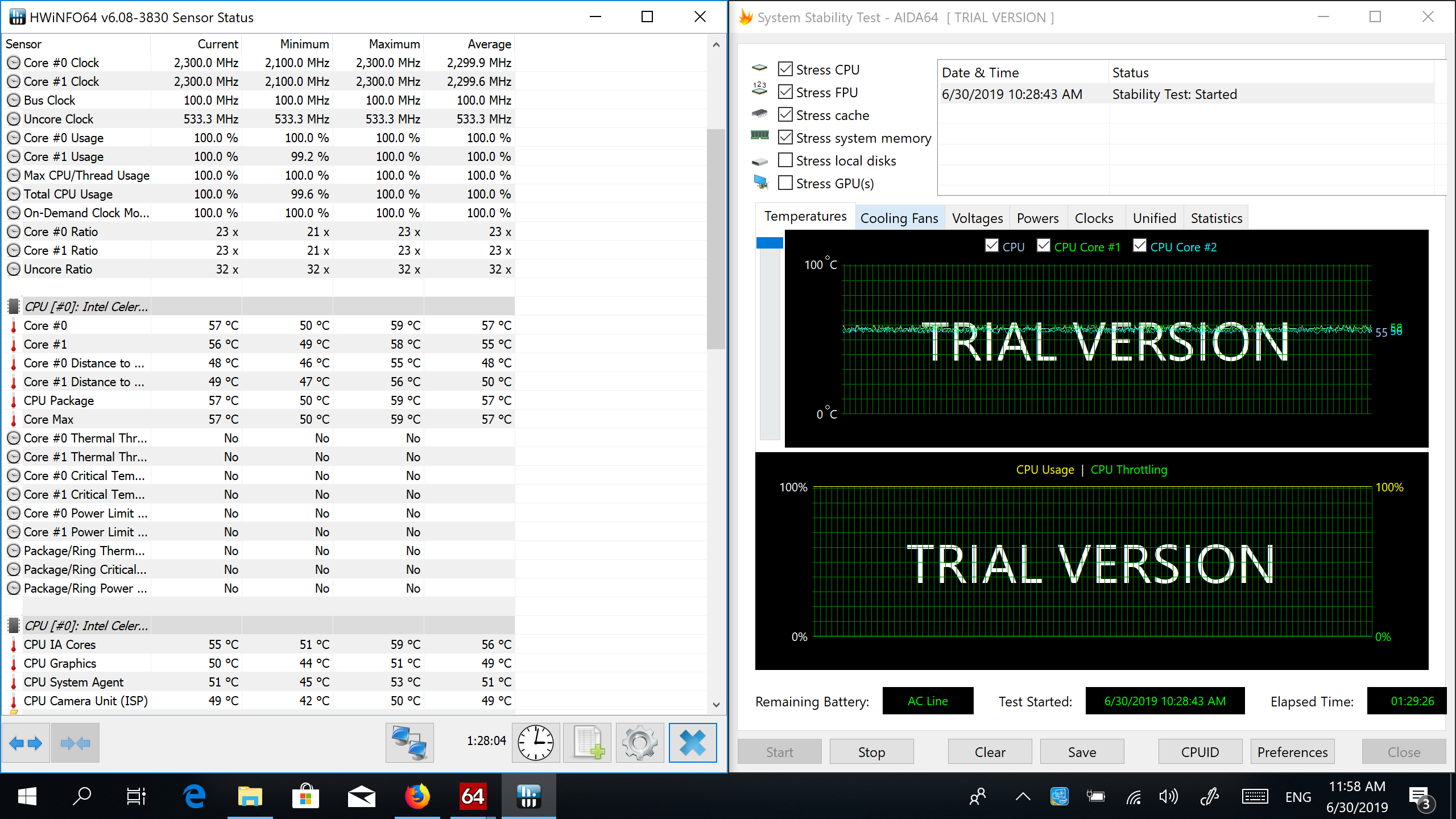The width and height of the screenshot is (1456, 819).
Task: Click the Sensor column header
Action: [76, 44]
